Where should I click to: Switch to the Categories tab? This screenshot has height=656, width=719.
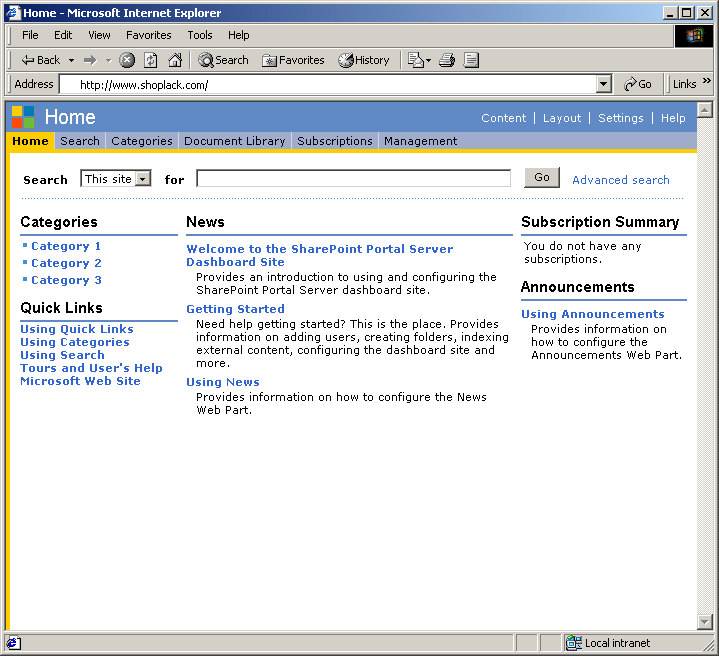click(x=142, y=141)
